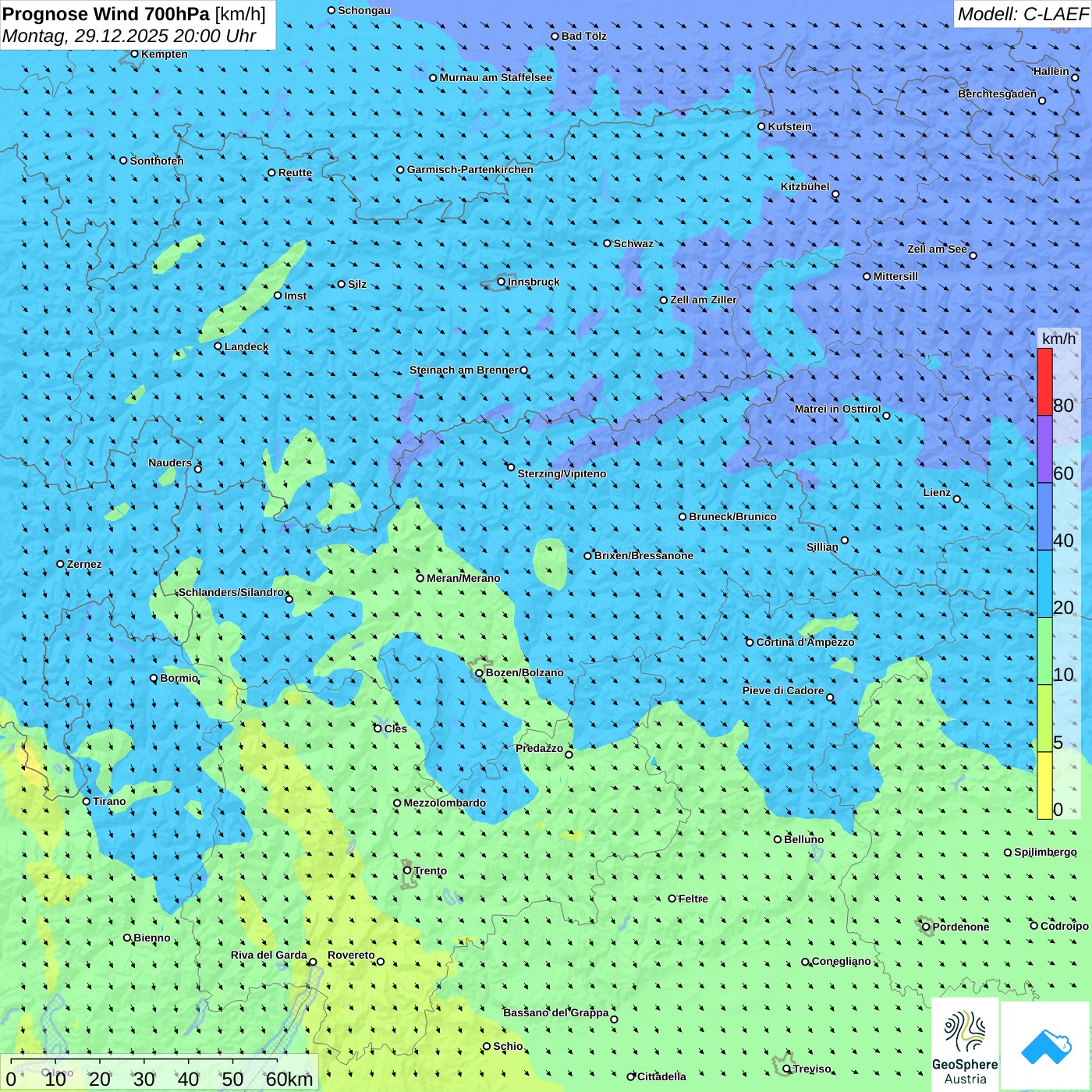Click the Cittadella label

(x=661, y=1076)
